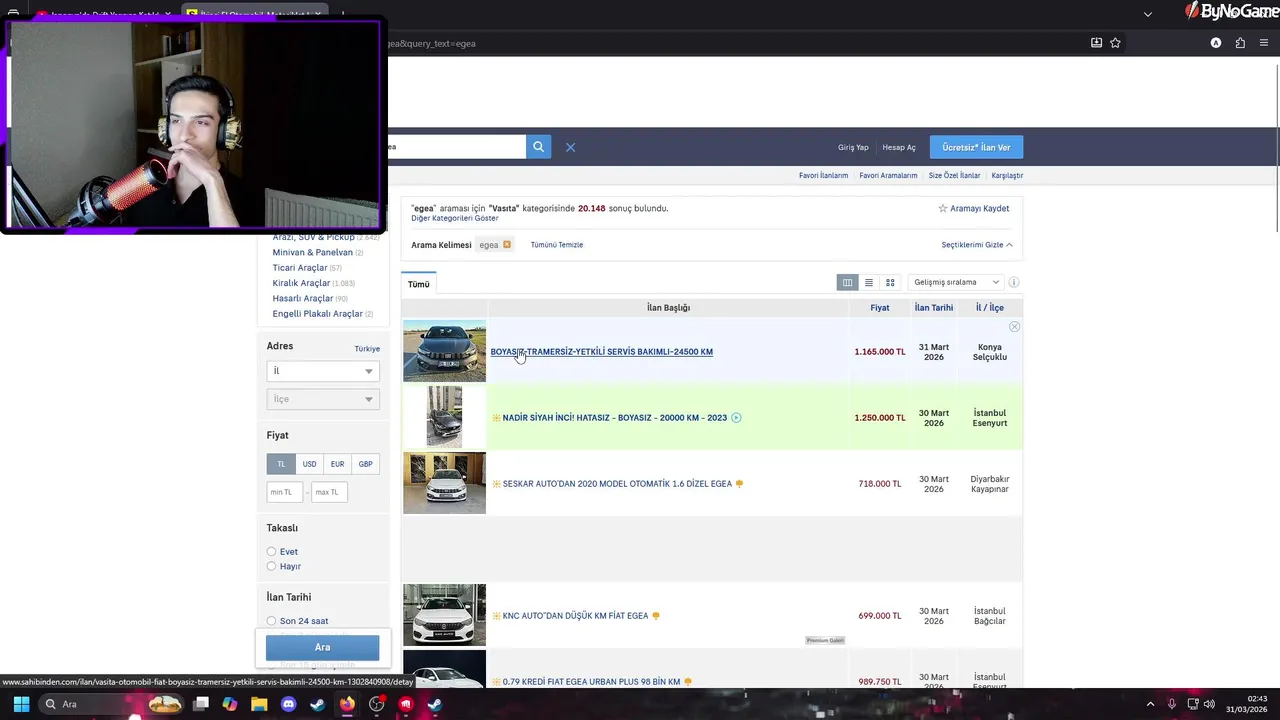Viewport: 1280px width, 720px height.
Task: Choose USD as the price currency
Action: (x=309, y=464)
